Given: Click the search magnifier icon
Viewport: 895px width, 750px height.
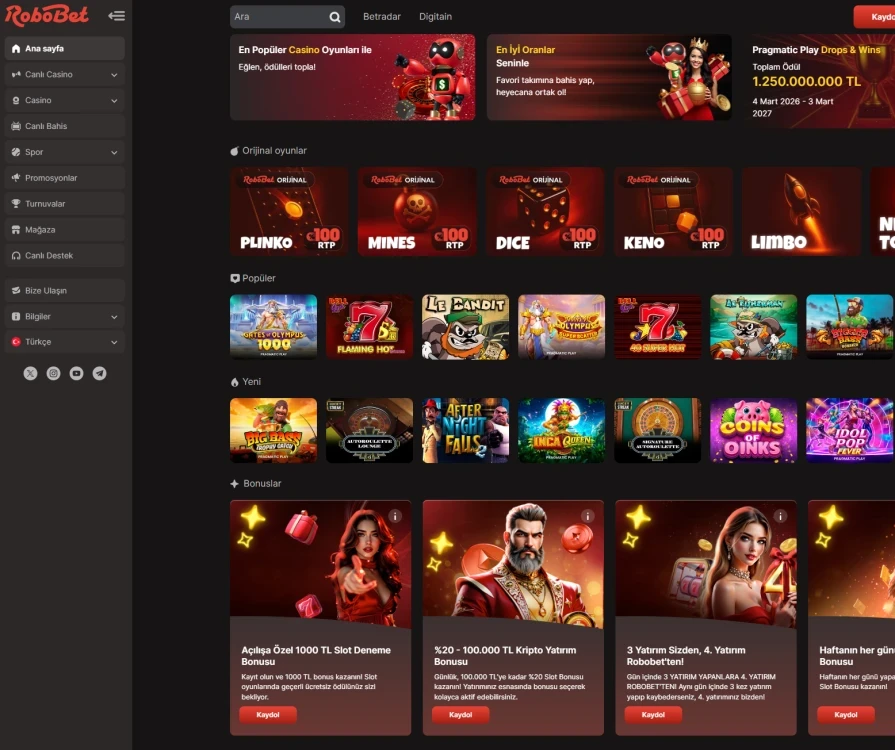Looking at the screenshot, I should 335,17.
